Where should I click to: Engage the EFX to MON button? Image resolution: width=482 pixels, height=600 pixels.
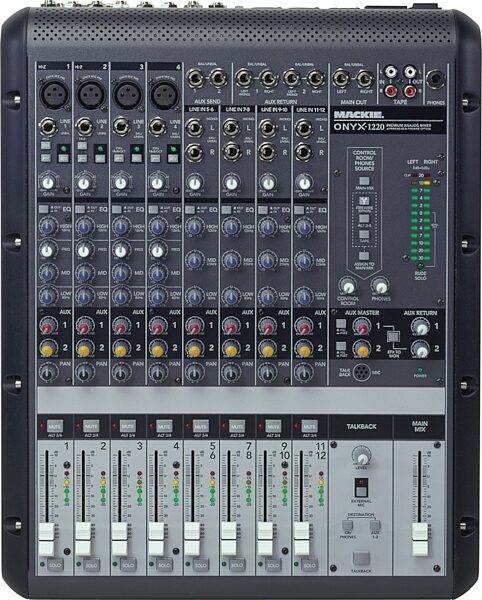pos(393,337)
